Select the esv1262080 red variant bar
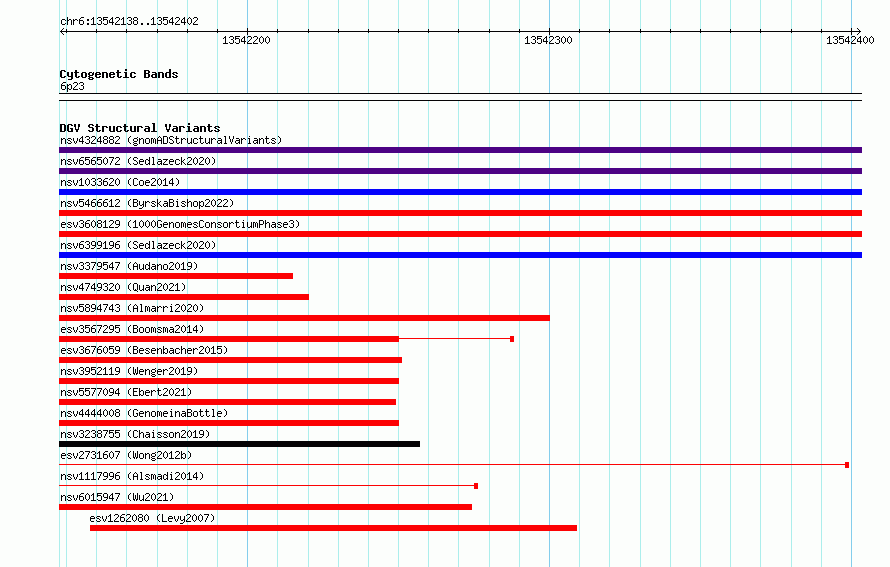 tap(333, 528)
